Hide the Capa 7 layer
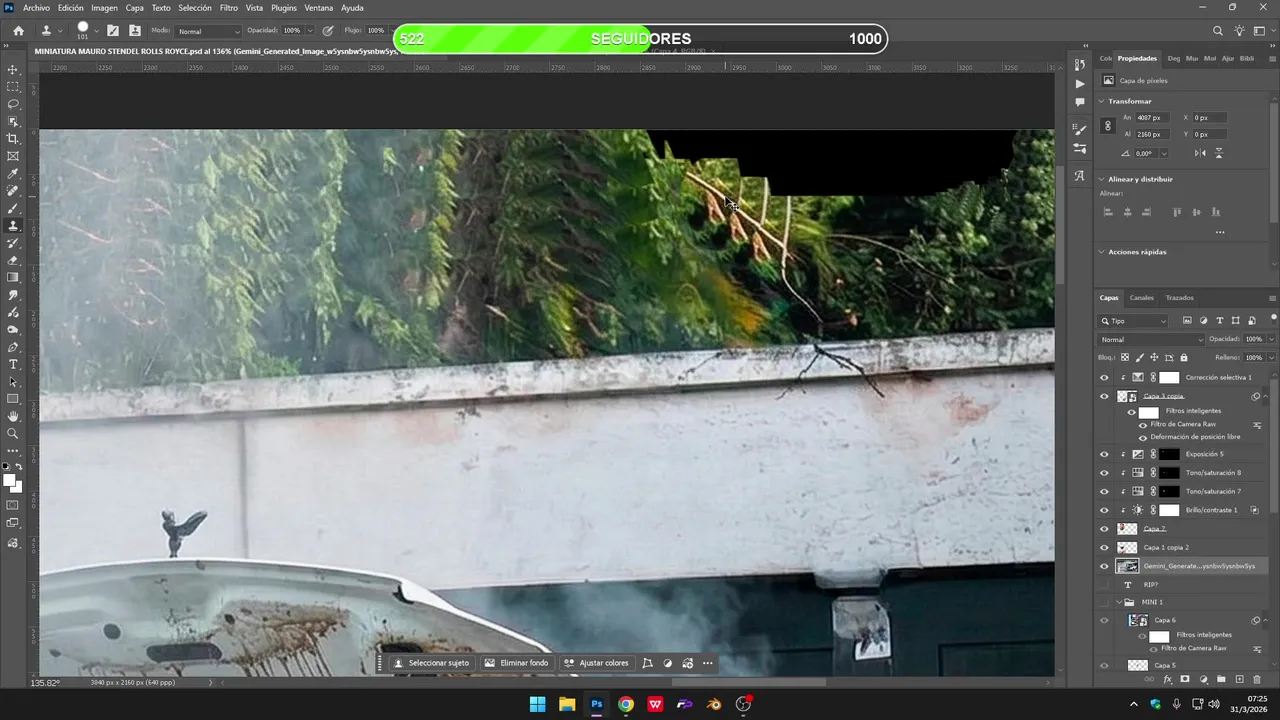This screenshot has width=1280, height=720. tap(1104, 529)
